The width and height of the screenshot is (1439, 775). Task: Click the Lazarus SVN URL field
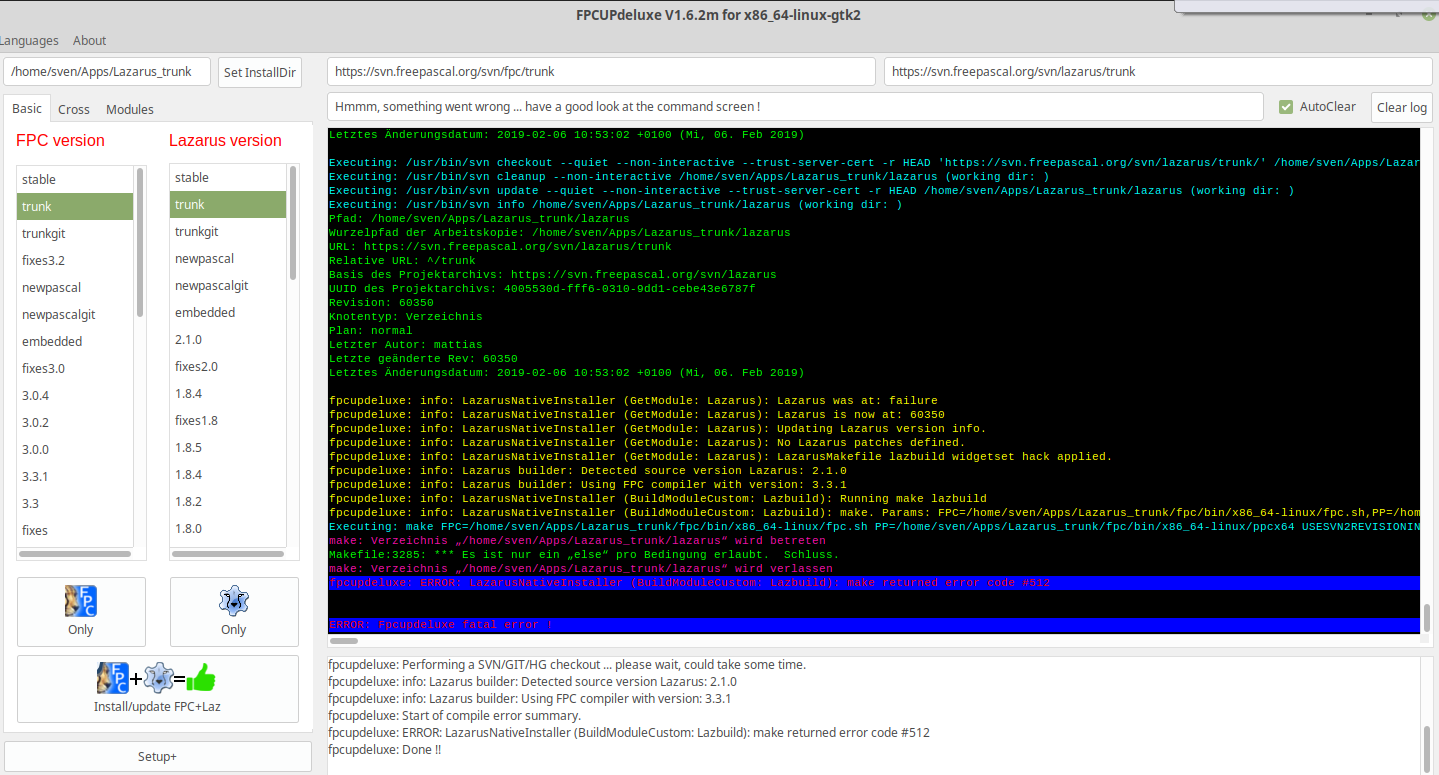1157,72
